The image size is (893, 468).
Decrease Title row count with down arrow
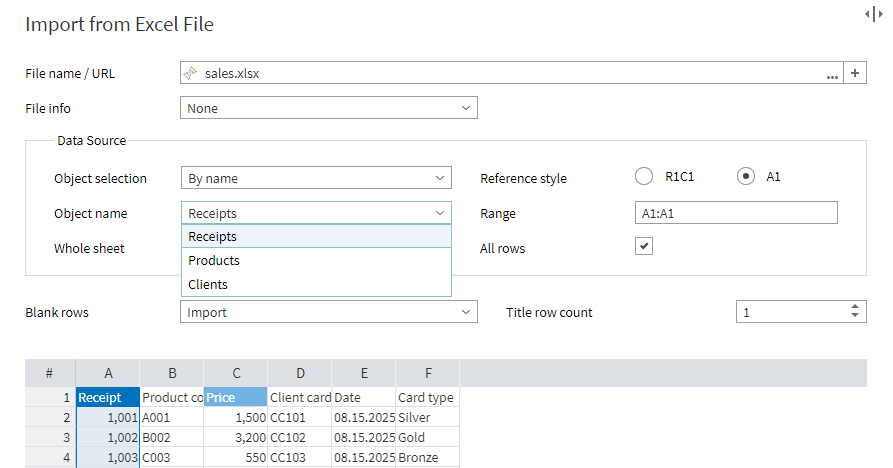pyautogui.click(x=855, y=317)
